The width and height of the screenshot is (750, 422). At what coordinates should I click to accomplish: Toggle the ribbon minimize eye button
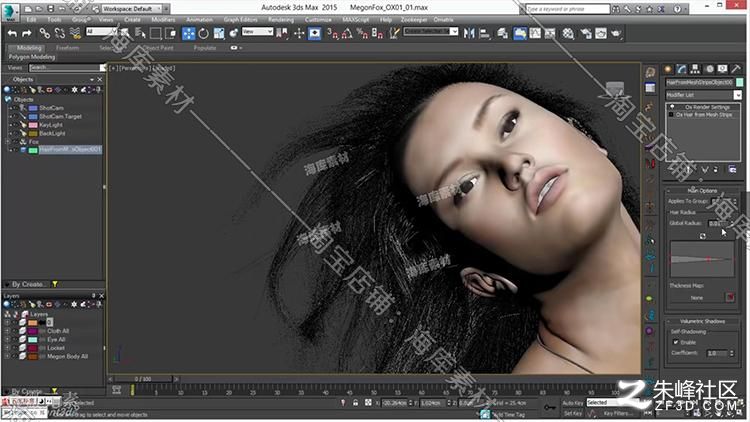[x=234, y=48]
